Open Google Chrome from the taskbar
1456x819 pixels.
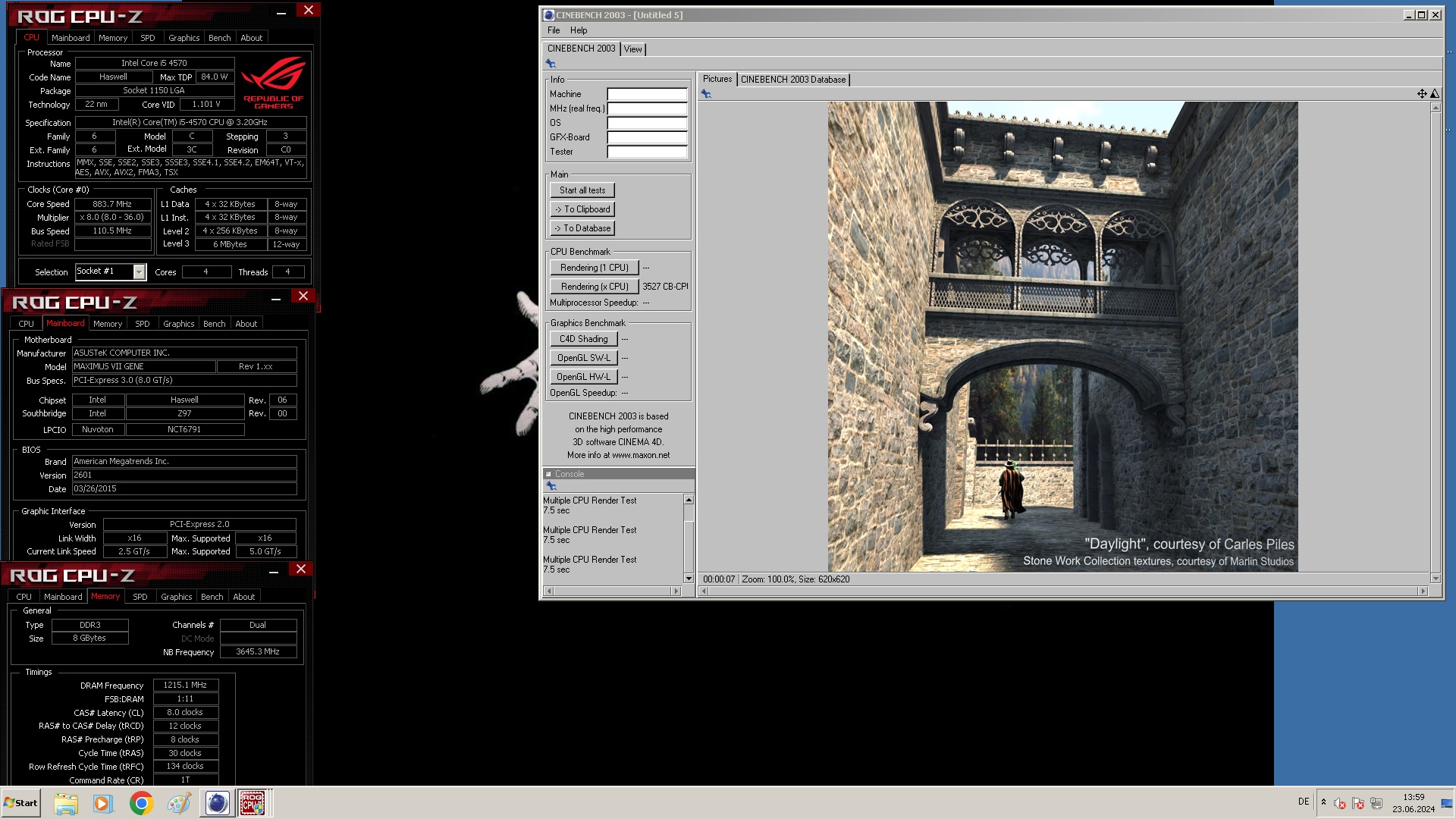coord(141,803)
